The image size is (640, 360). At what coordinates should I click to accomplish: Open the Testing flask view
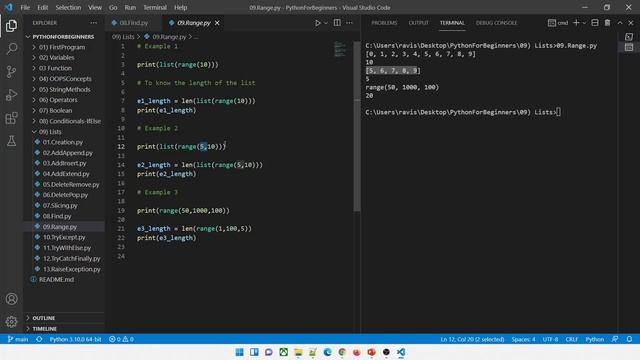tap(11, 141)
